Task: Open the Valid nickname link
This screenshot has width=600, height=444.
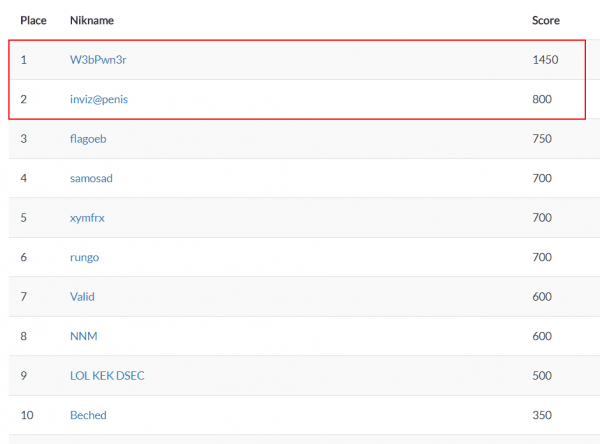Action: [x=82, y=297]
